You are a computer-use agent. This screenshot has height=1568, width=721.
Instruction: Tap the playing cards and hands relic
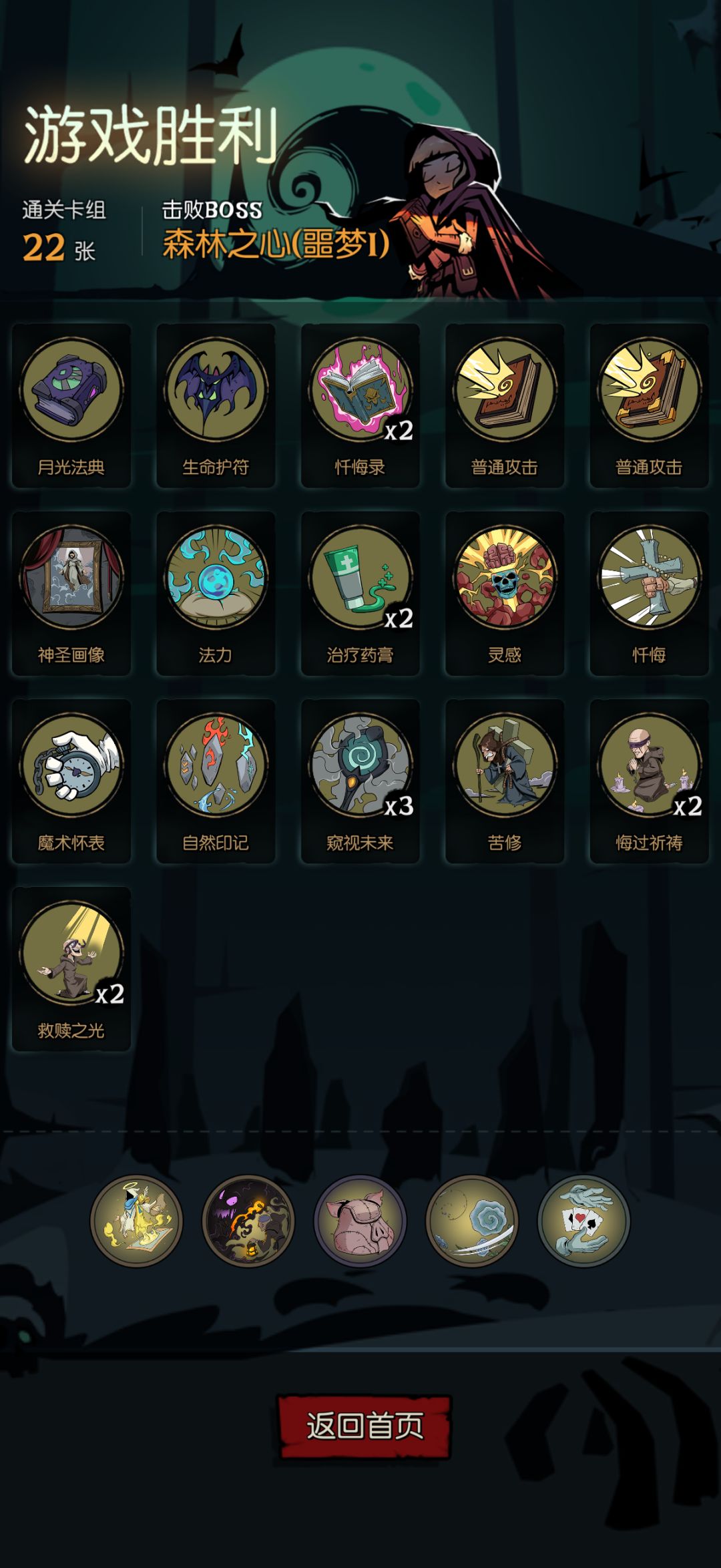(584, 1221)
